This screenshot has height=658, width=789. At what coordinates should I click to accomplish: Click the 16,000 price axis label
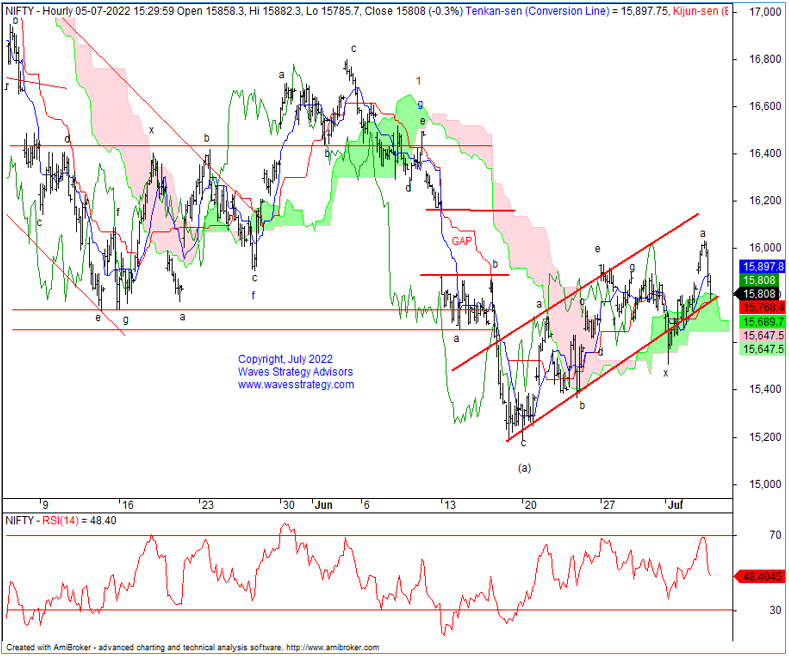click(x=765, y=248)
